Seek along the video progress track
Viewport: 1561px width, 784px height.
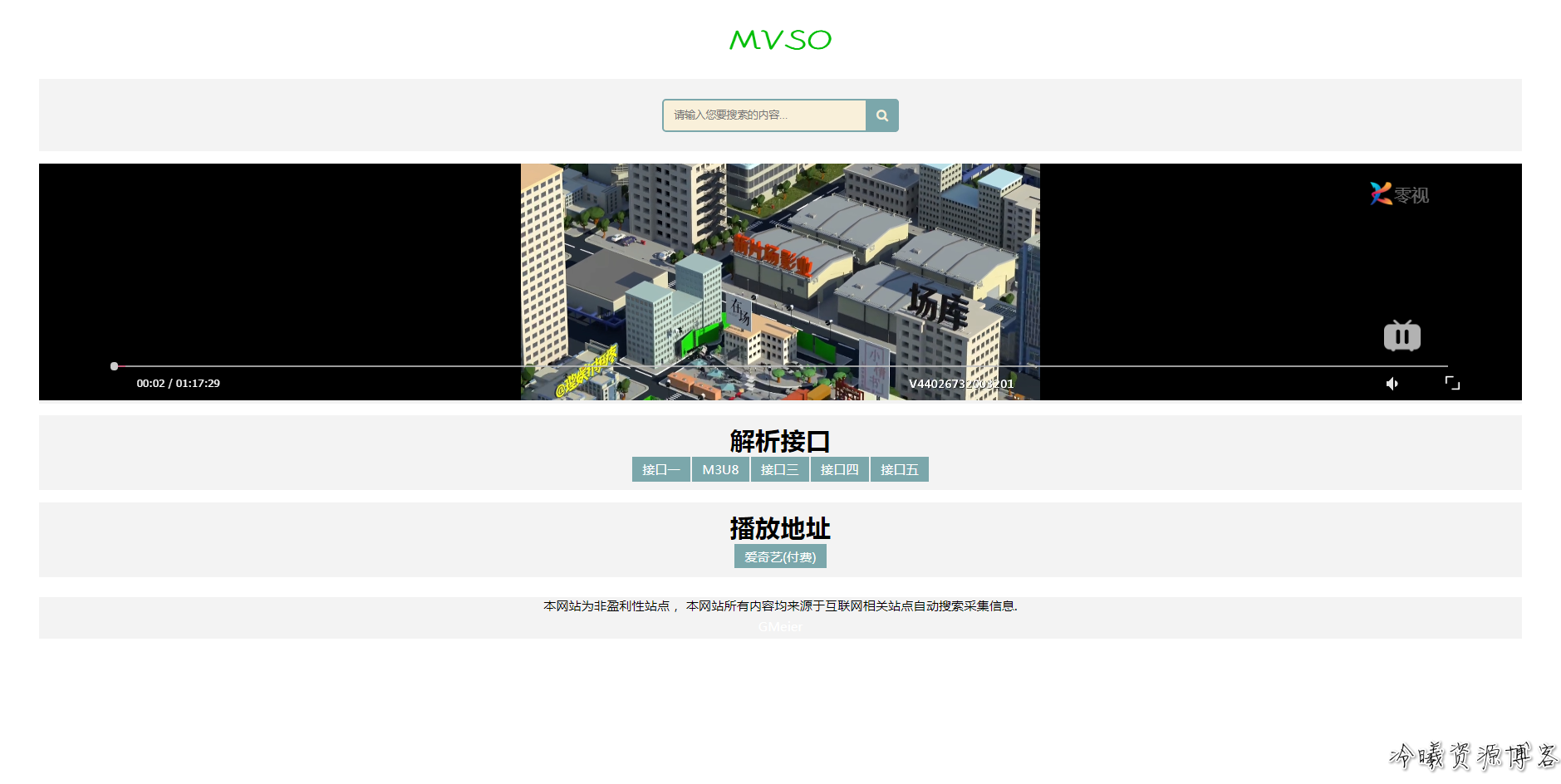click(781, 366)
